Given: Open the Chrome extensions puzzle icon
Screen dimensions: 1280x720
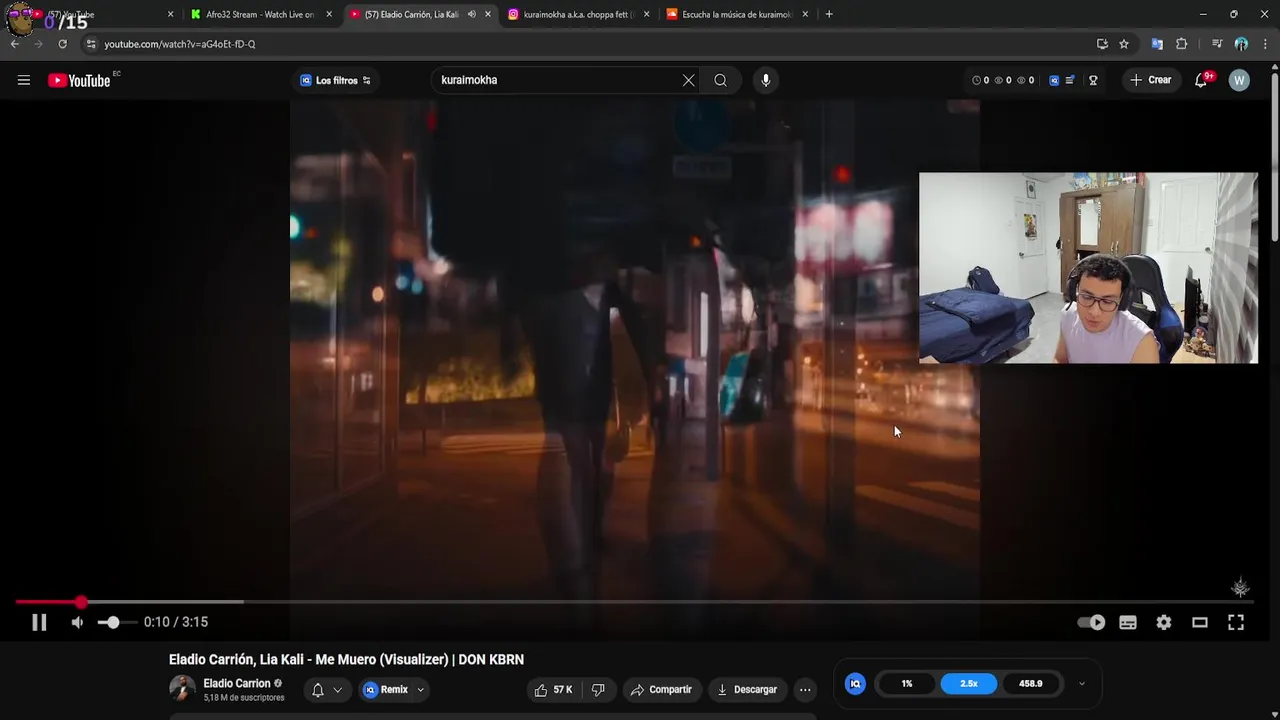Looking at the screenshot, I should point(1181,44).
